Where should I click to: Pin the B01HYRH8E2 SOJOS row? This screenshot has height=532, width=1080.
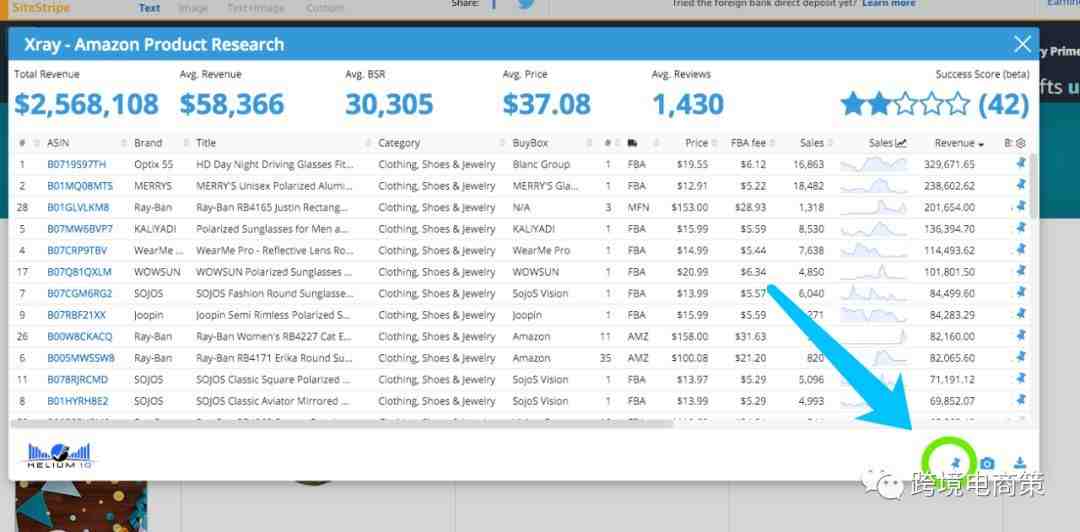[1021, 400]
